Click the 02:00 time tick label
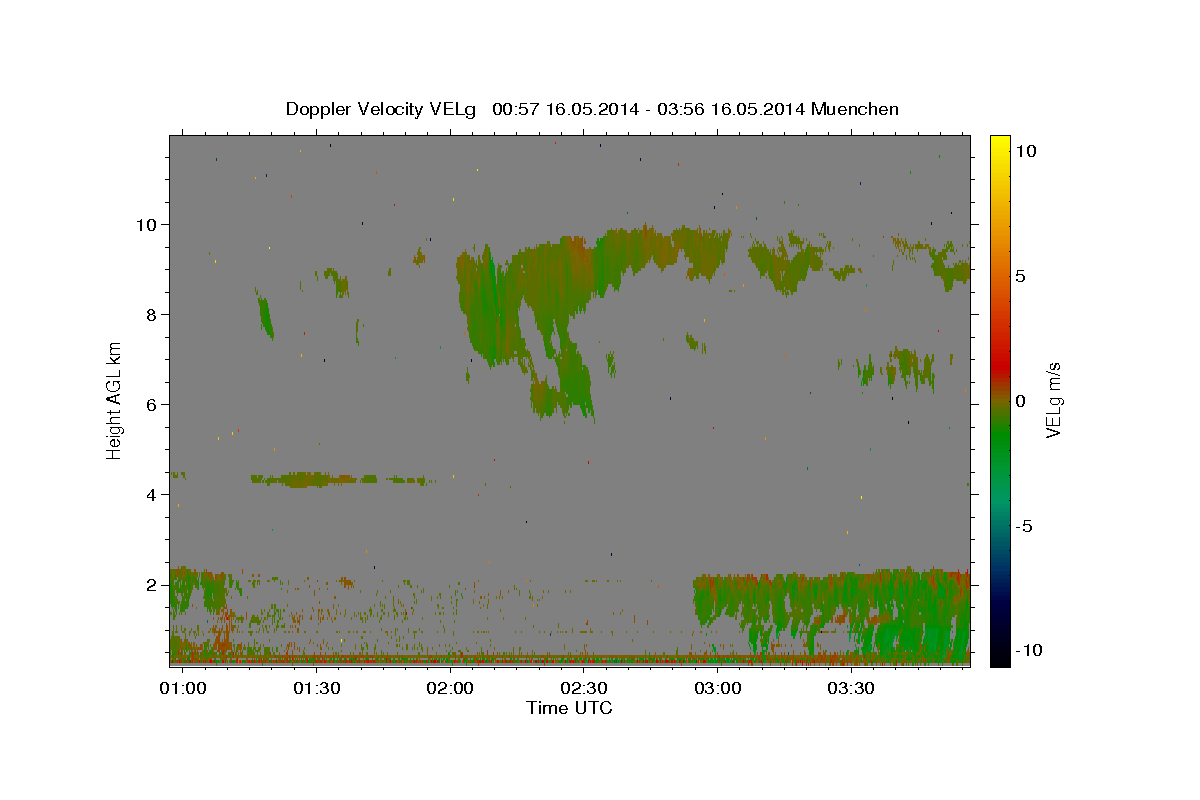Viewport: 1200px width, 800px height. (x=450, y=689)
